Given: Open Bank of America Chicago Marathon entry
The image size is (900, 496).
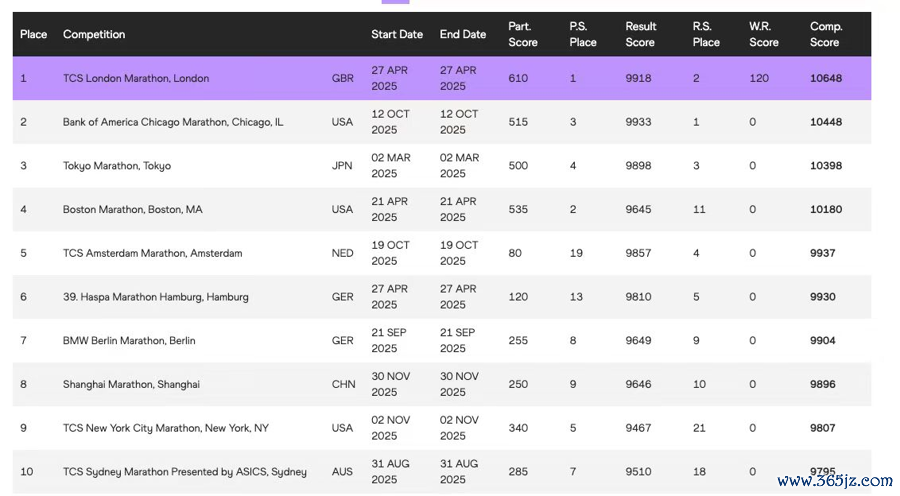Looking at the screenshot, I should point(173,122).
